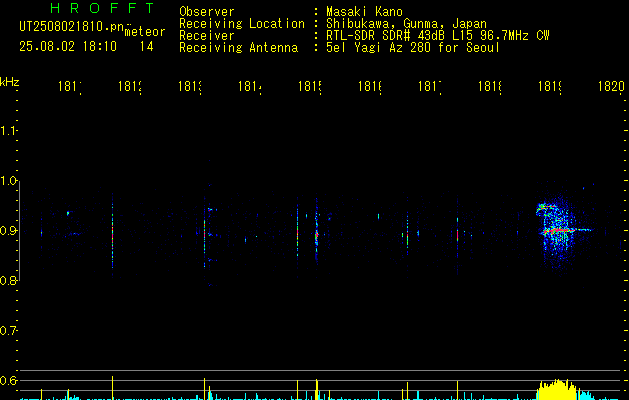Click the 0.9 frequency axis label
Image resolution: width=629 pixels, height=400 pixels.
pos(7,230)
